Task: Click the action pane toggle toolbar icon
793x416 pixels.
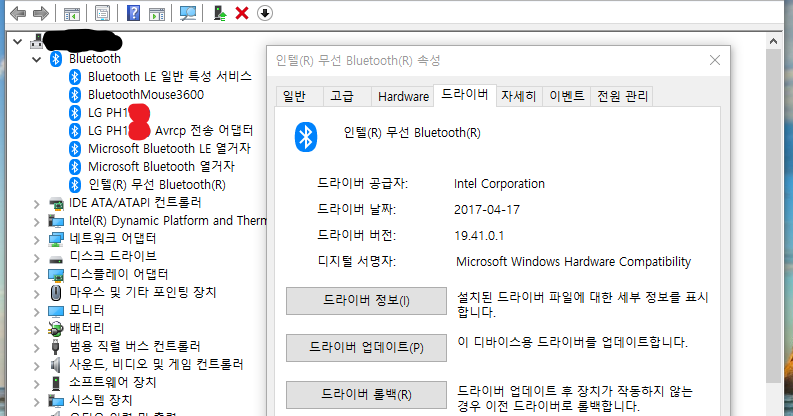Action: tap(157, 14)
